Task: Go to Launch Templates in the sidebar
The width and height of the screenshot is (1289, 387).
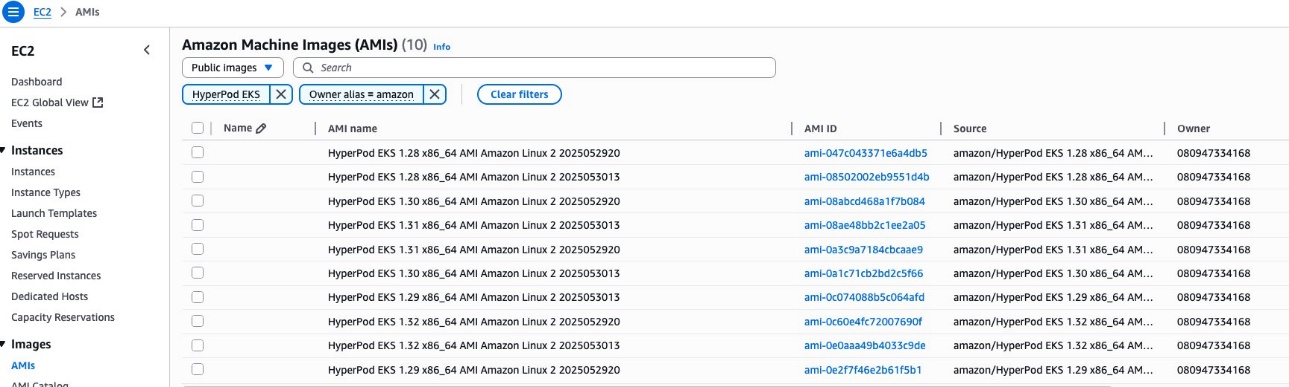Action: (54, 213)
